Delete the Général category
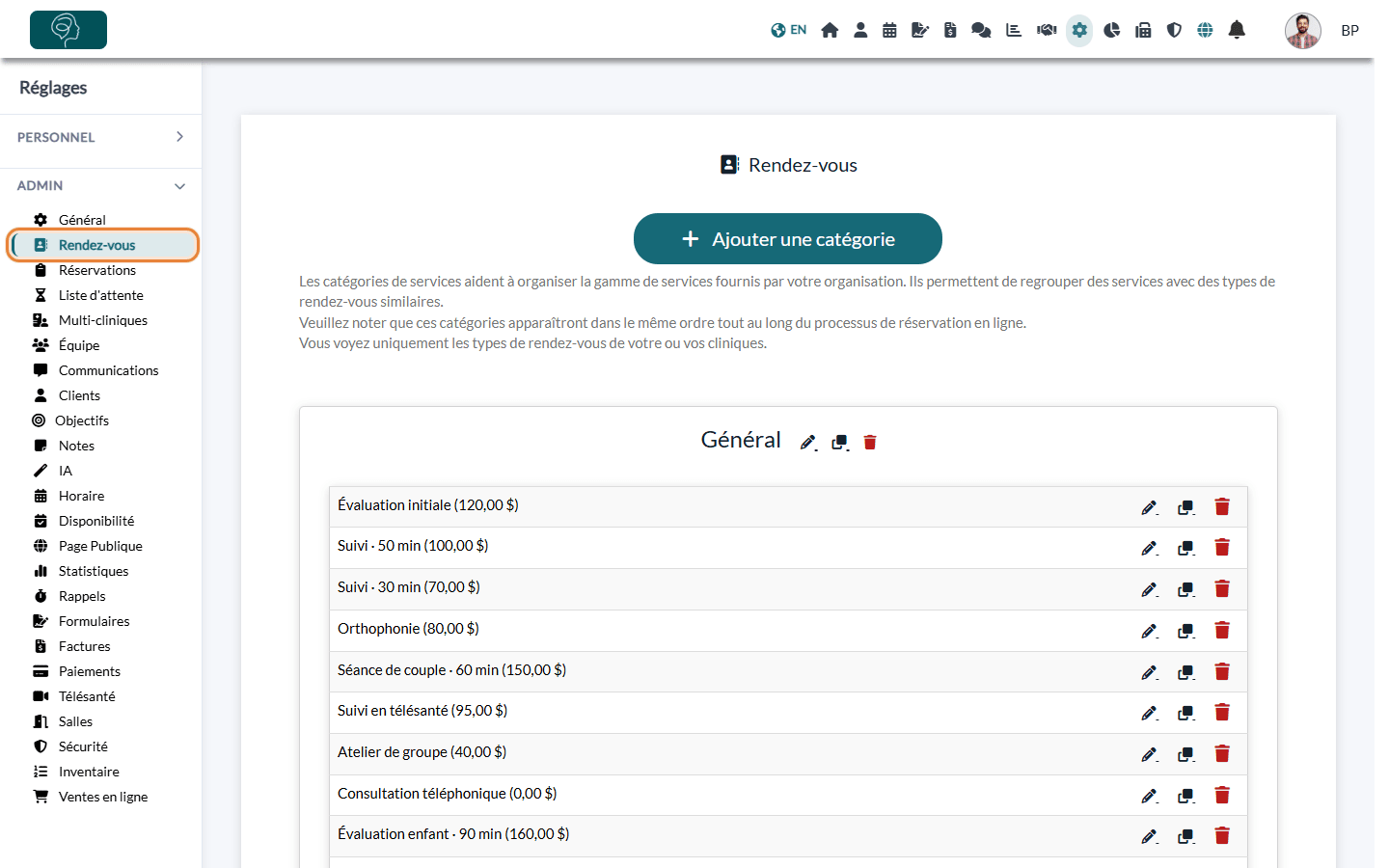The width and height of the screenshot is (1389, 868). [870, 442]
